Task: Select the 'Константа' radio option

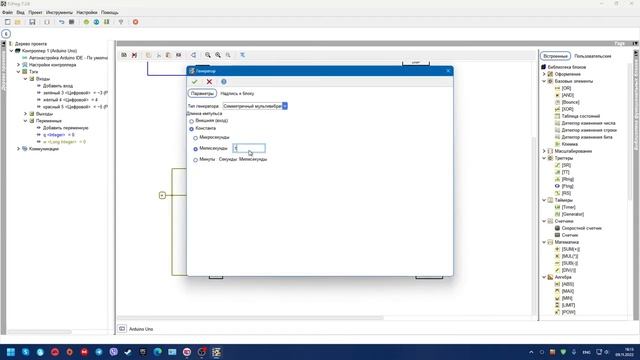Action: (x=191, y=129)
